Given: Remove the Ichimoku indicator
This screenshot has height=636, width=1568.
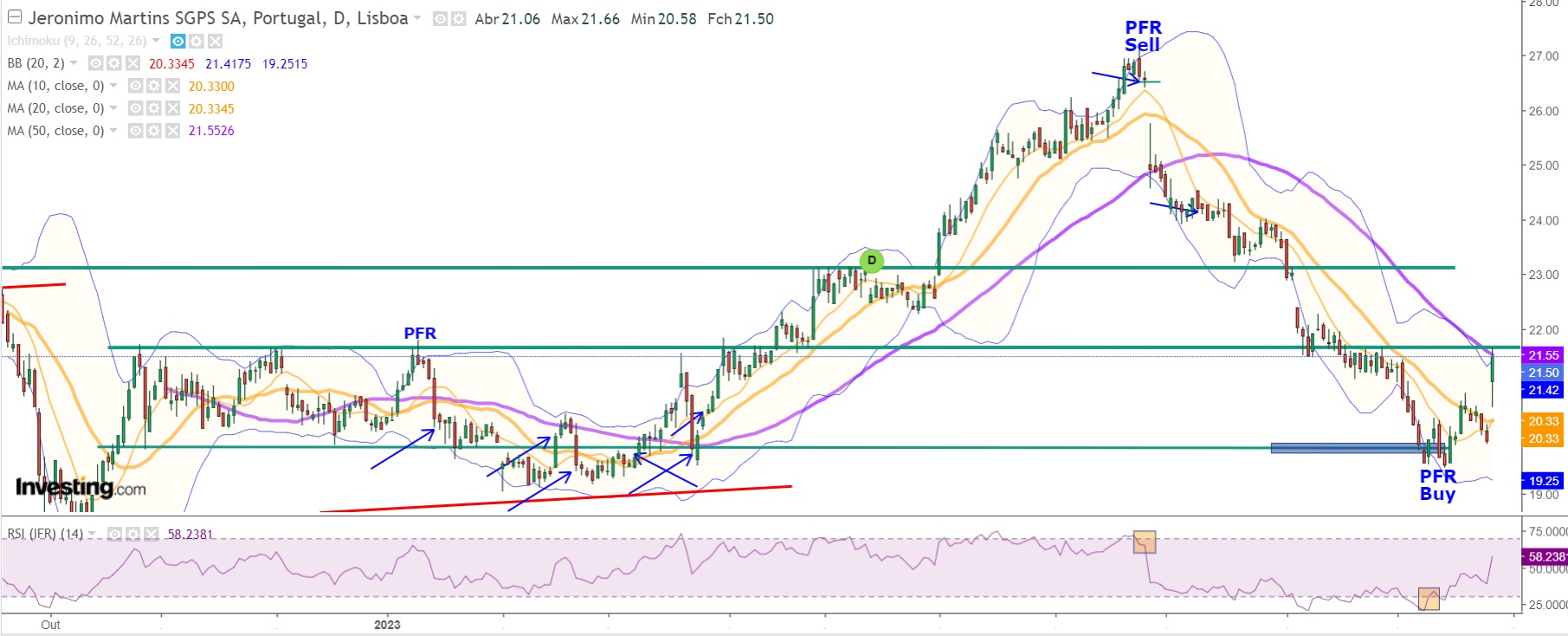Looking at the screenshot, I should click(215, 41).
